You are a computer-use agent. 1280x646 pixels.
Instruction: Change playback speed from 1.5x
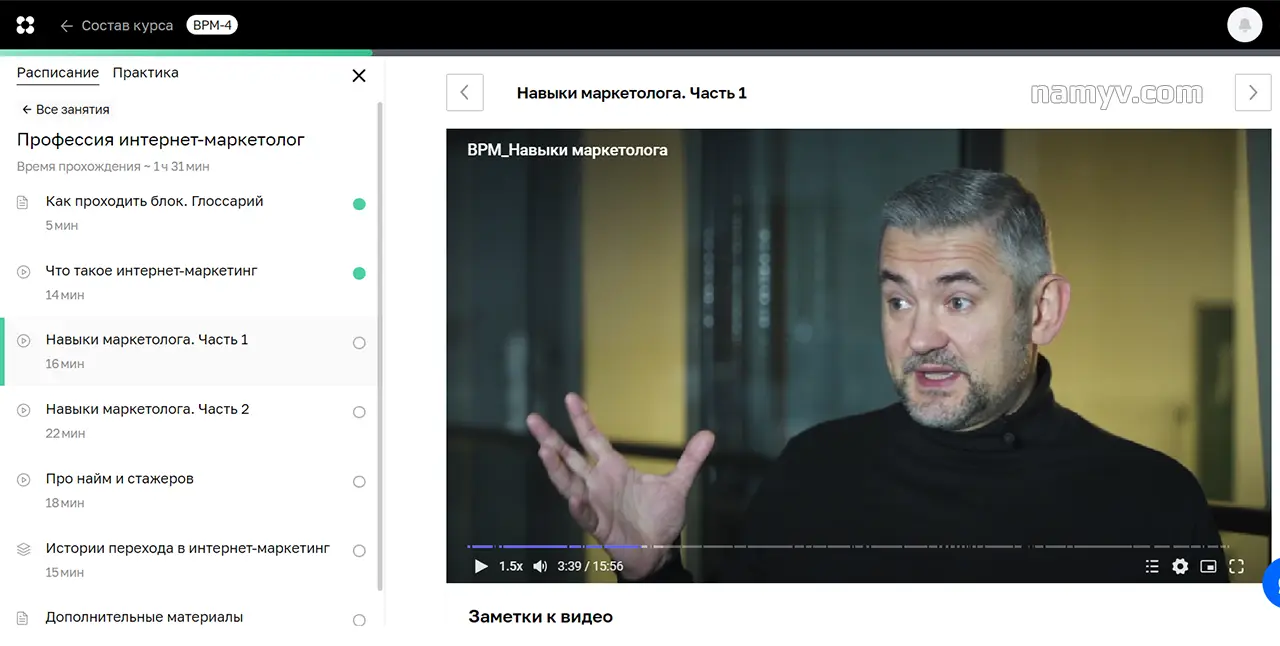click(x=510, y=566)
